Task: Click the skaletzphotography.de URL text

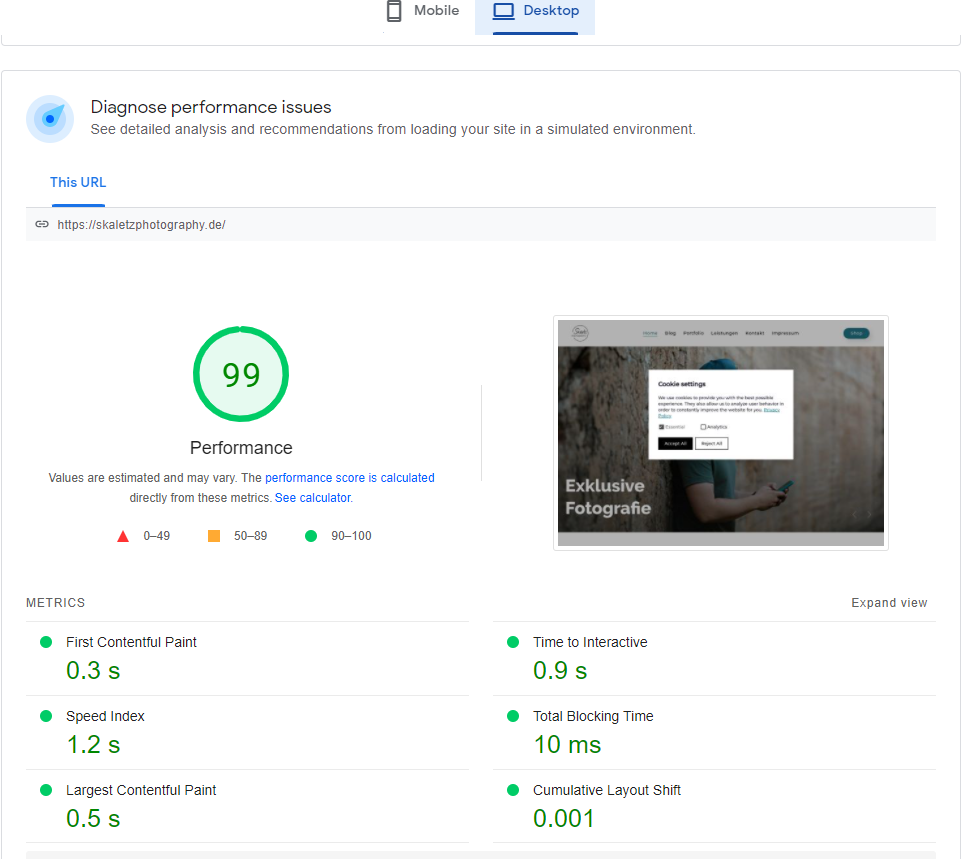Action: [142, 225]
